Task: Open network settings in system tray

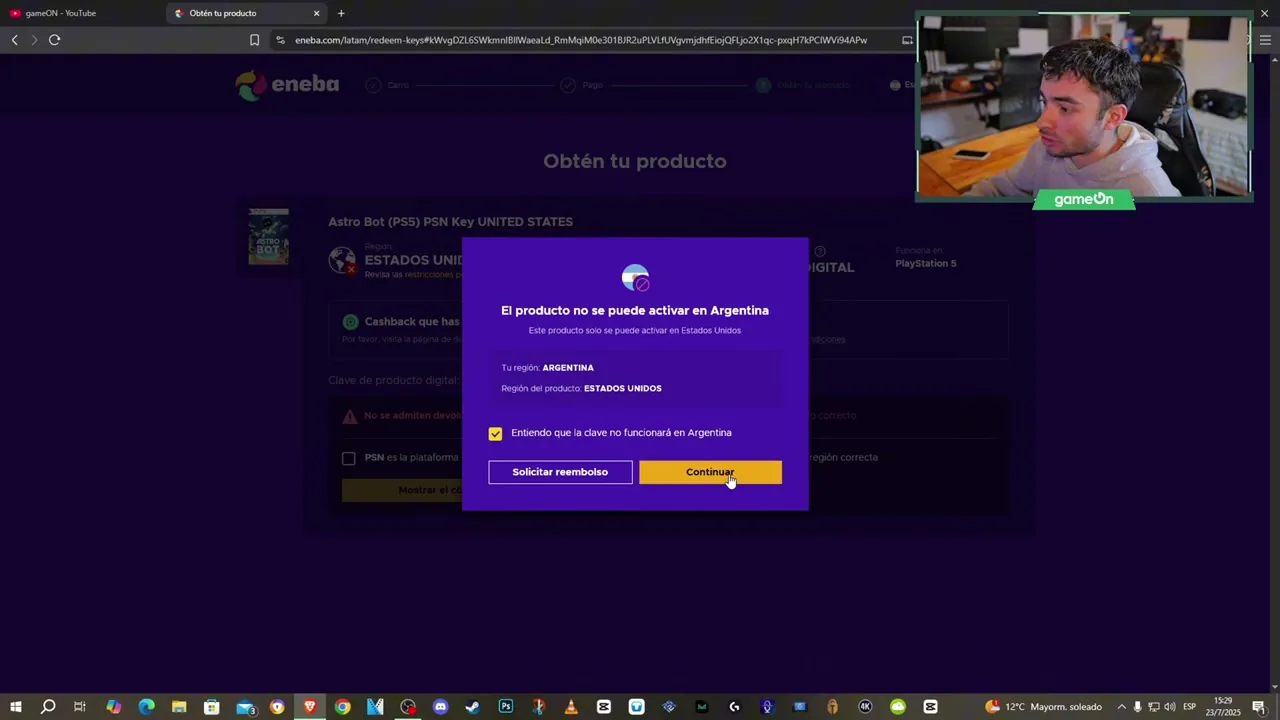Action: (x=1153, y=707)
